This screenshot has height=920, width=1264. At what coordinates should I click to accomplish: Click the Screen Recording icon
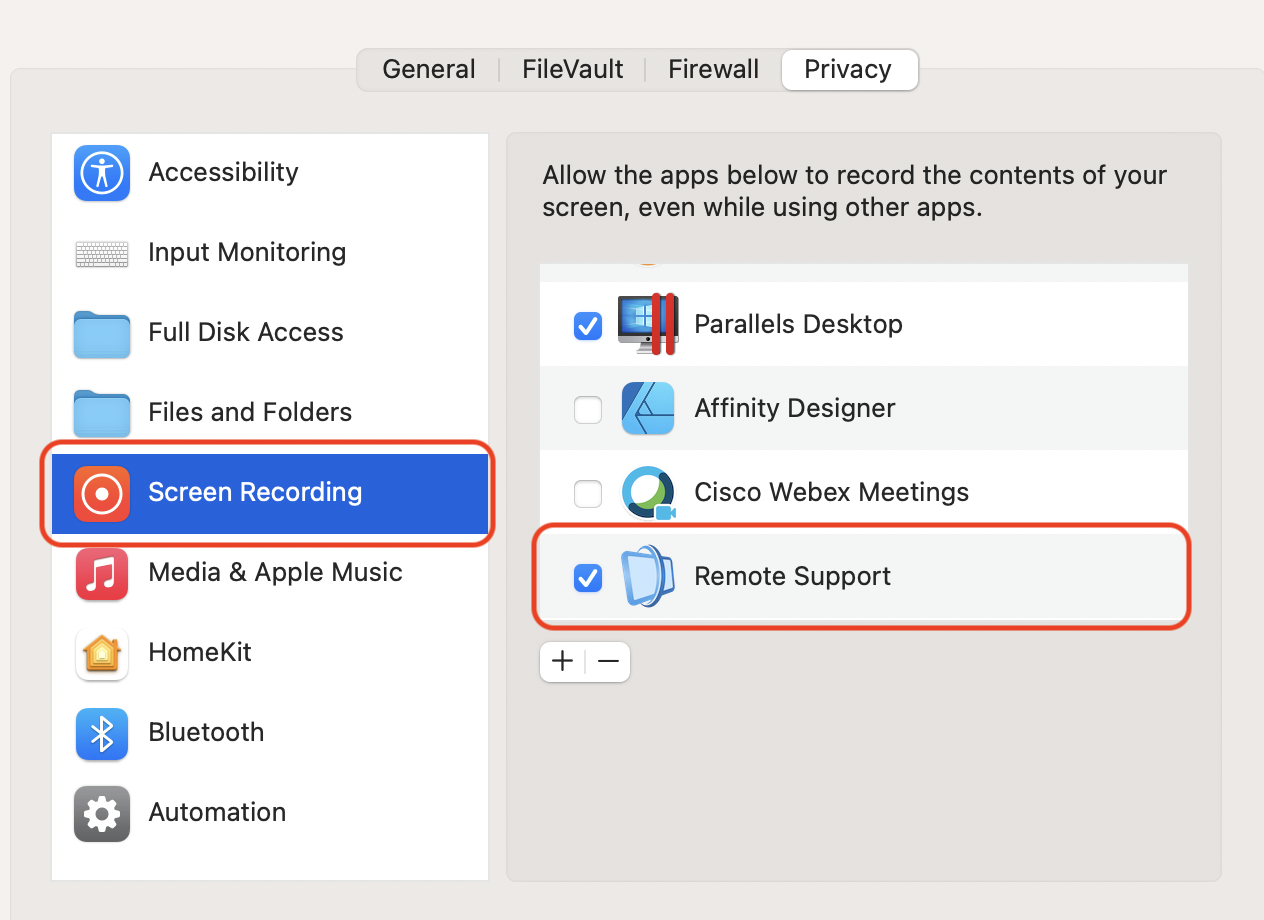(x=102, y=493)
